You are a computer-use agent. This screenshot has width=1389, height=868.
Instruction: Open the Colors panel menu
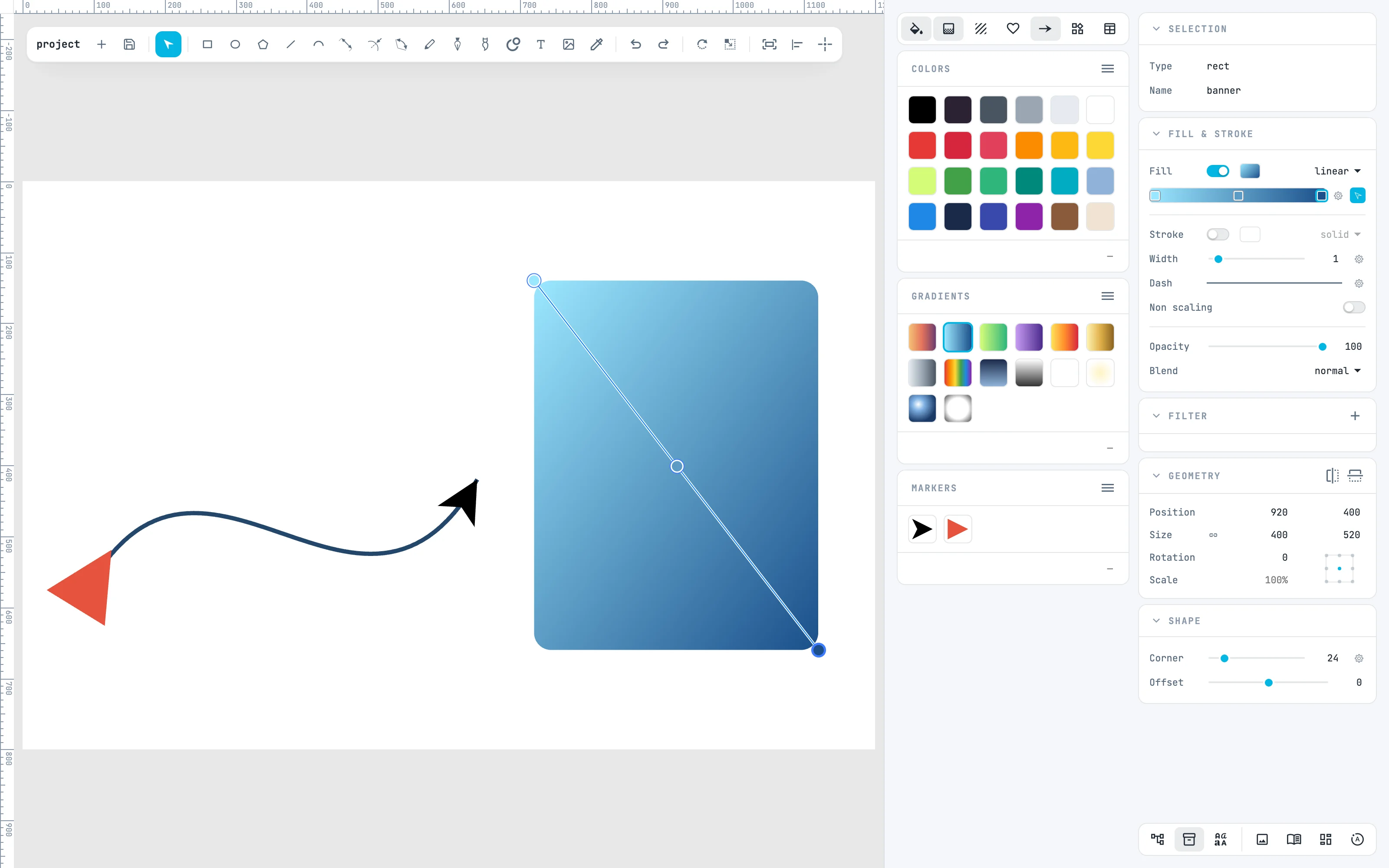1107,68
